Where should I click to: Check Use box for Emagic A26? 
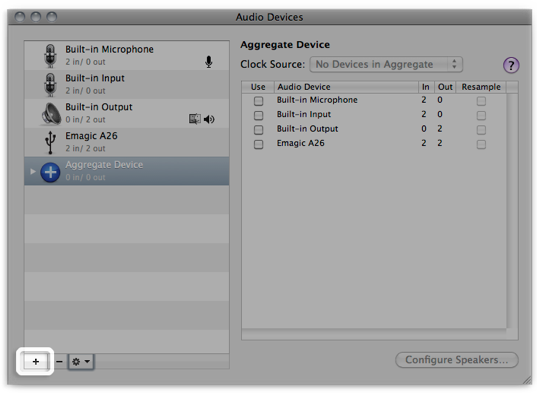[x=259, y=144]
